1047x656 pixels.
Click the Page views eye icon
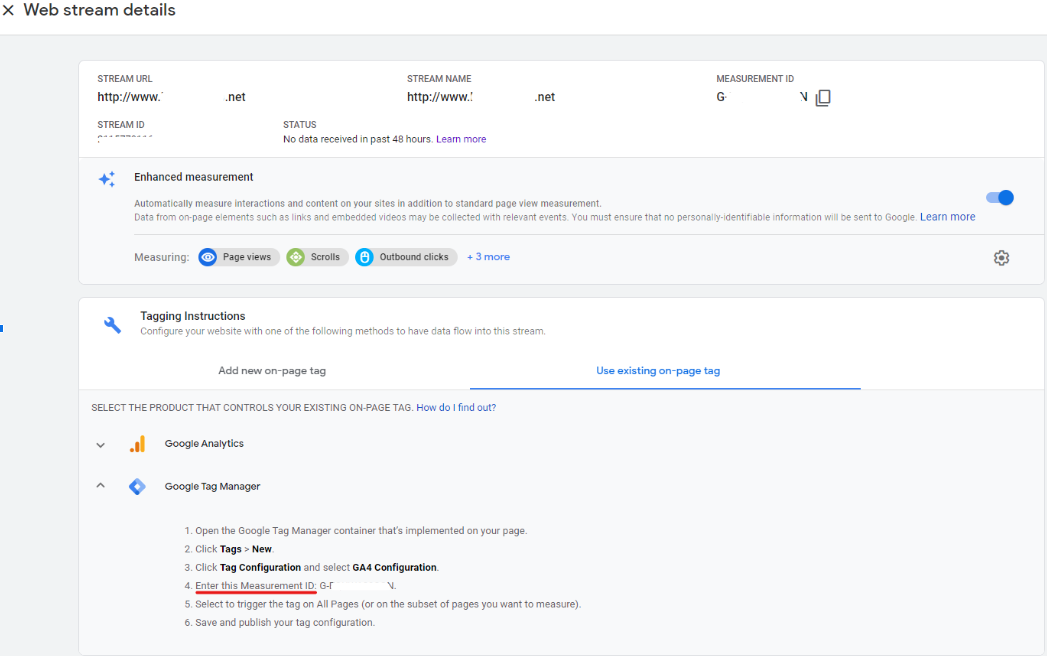pyautogui.click(x=208, y=257)
